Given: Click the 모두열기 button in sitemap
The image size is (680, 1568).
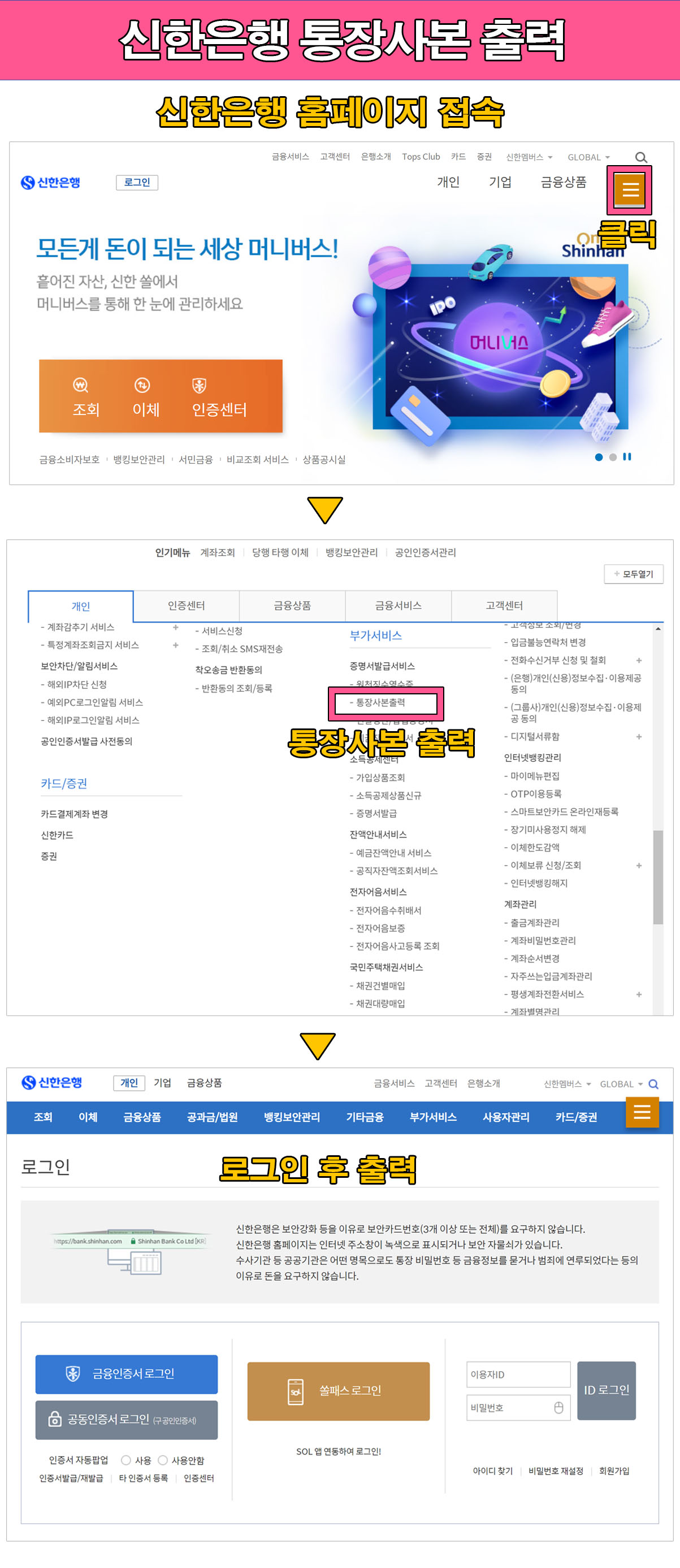Looking at the screenshot, I should [633, 574].
